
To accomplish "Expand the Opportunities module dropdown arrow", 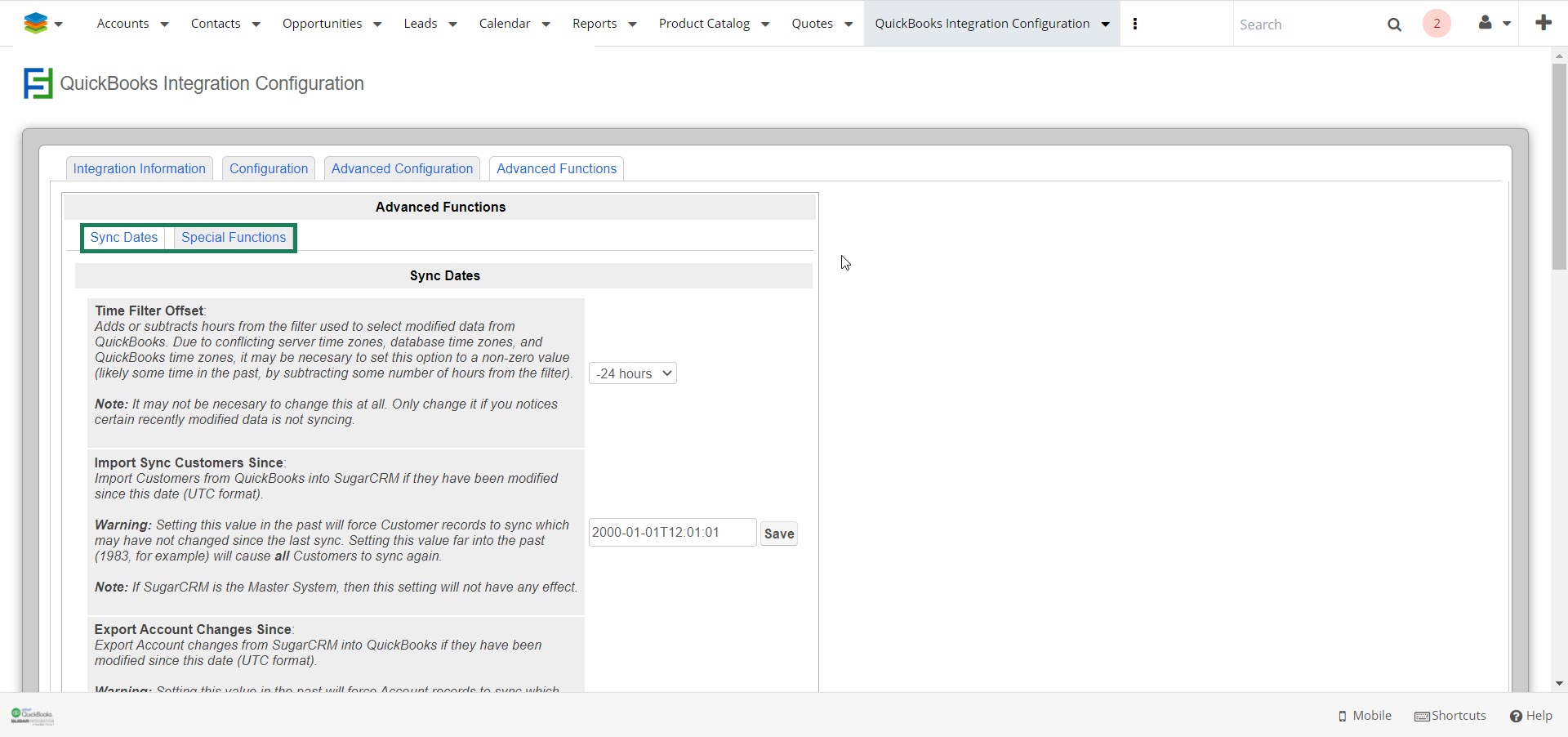I will (377, 25).
